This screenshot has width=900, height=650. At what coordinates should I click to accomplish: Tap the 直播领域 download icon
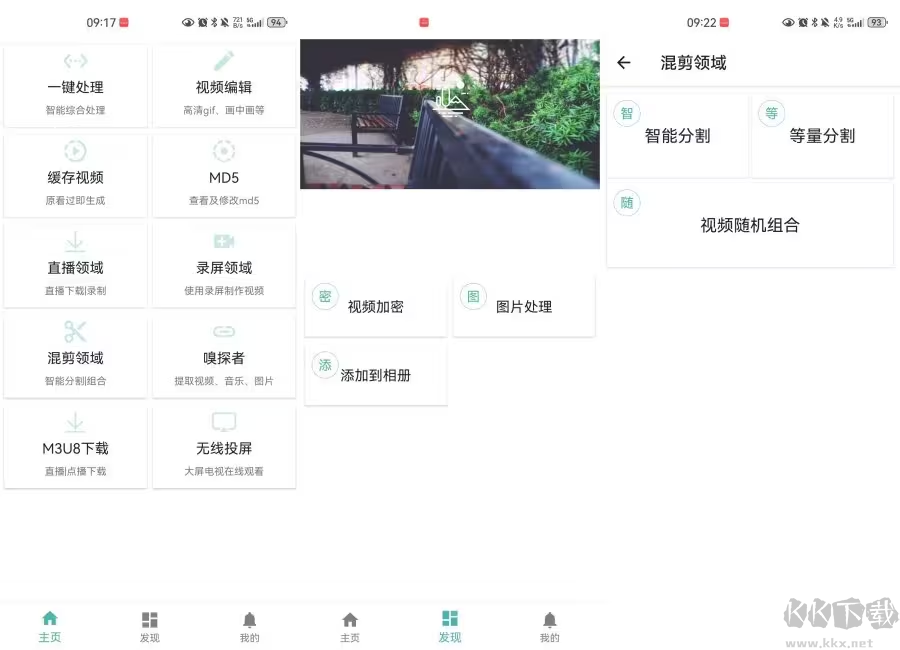click(75, 242)
